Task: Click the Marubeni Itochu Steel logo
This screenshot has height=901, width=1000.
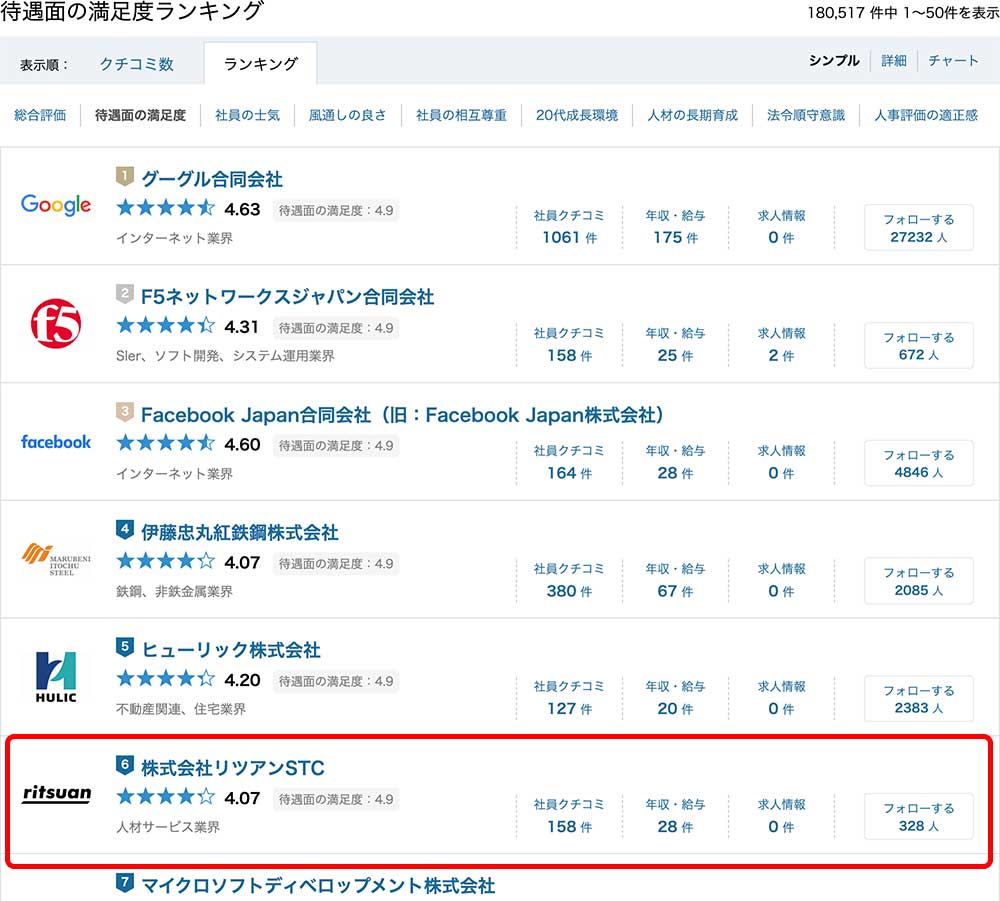Action: [56, 559]
